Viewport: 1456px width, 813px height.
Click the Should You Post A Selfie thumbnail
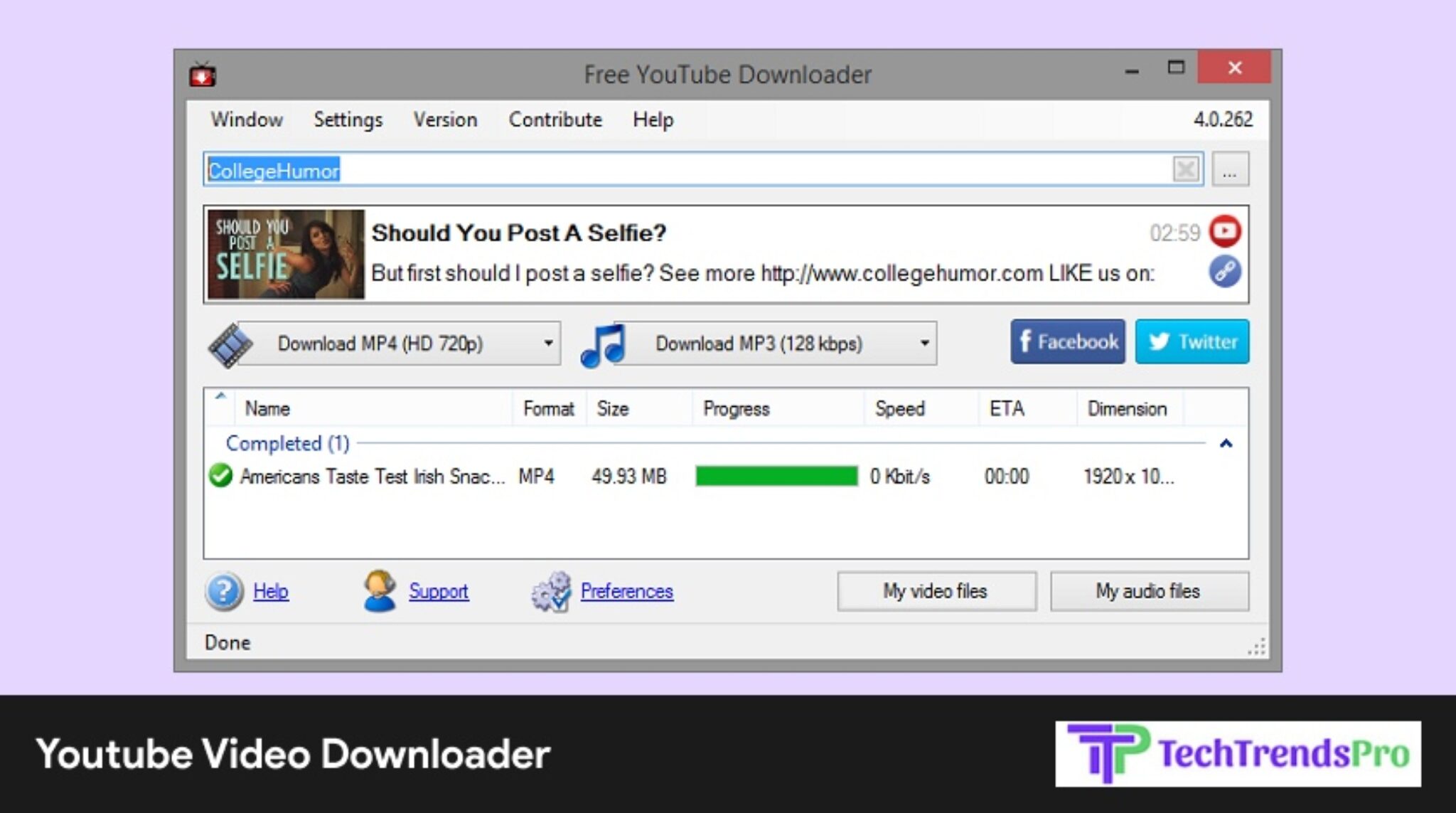click(286, 254)
